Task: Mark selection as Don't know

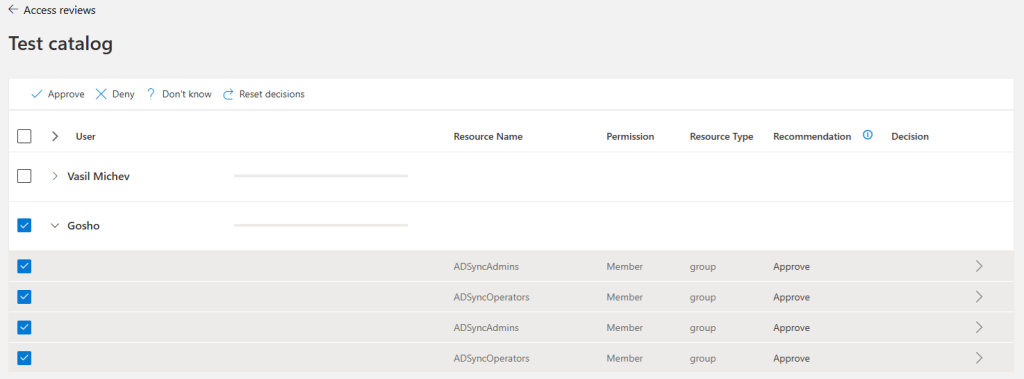Action: pos(178,94)
